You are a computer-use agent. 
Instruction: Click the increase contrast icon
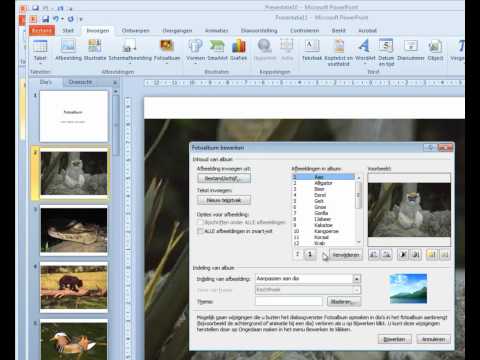(x=403, y=255)
